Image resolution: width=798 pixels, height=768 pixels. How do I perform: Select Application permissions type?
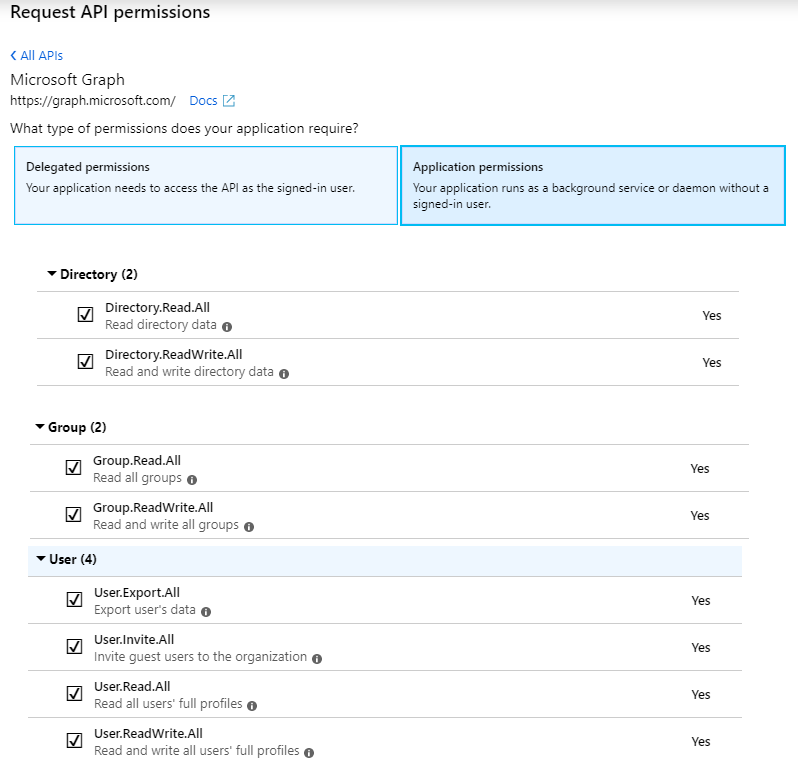592,185
